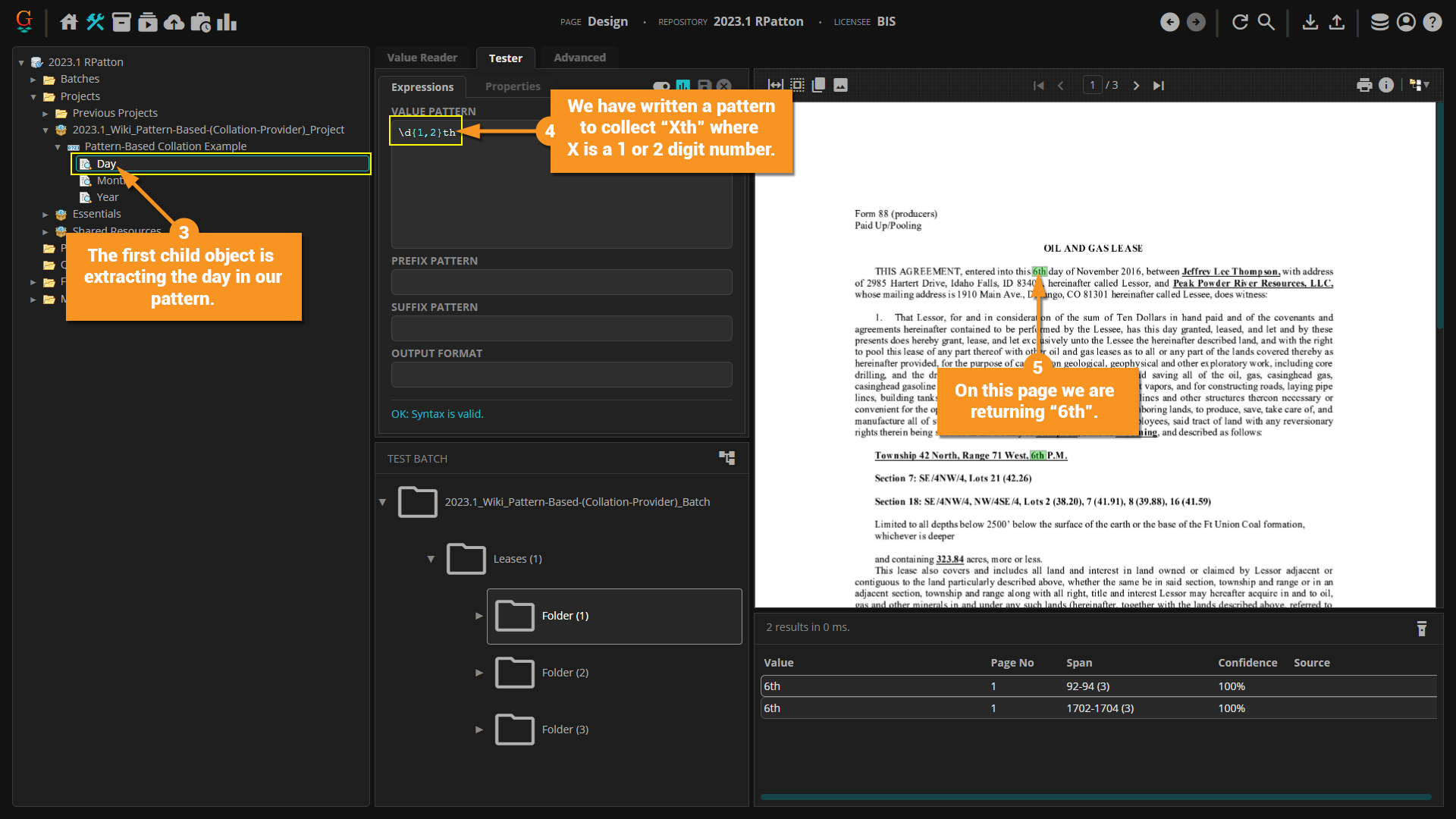Open document info icon in viewer toolbar
1456x819 pixels.
1386,85
